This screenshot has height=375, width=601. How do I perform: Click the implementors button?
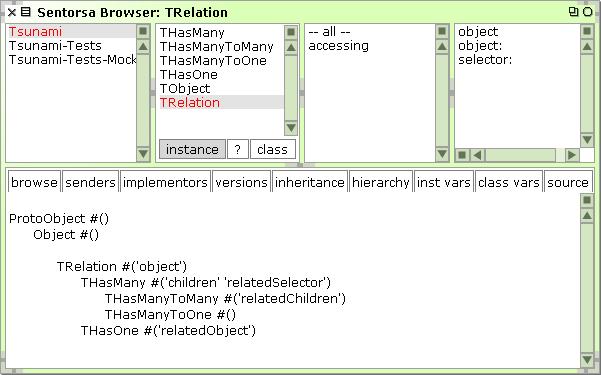(165, 182)
